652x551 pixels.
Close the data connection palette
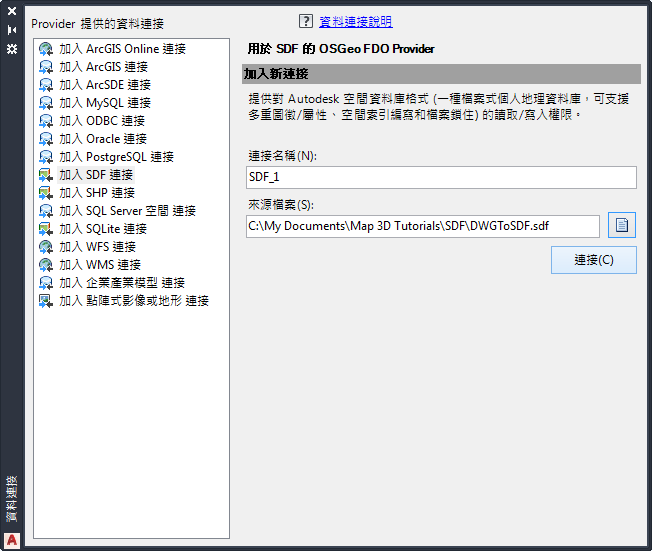(x=12, y=11)
